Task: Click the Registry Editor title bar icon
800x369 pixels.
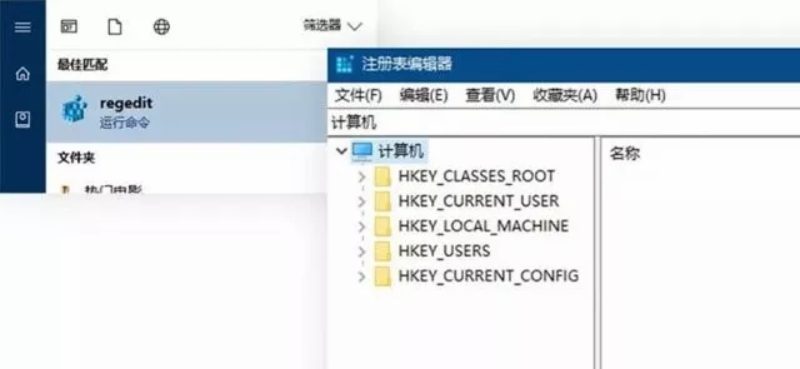Action: click(x=345, y=65)
